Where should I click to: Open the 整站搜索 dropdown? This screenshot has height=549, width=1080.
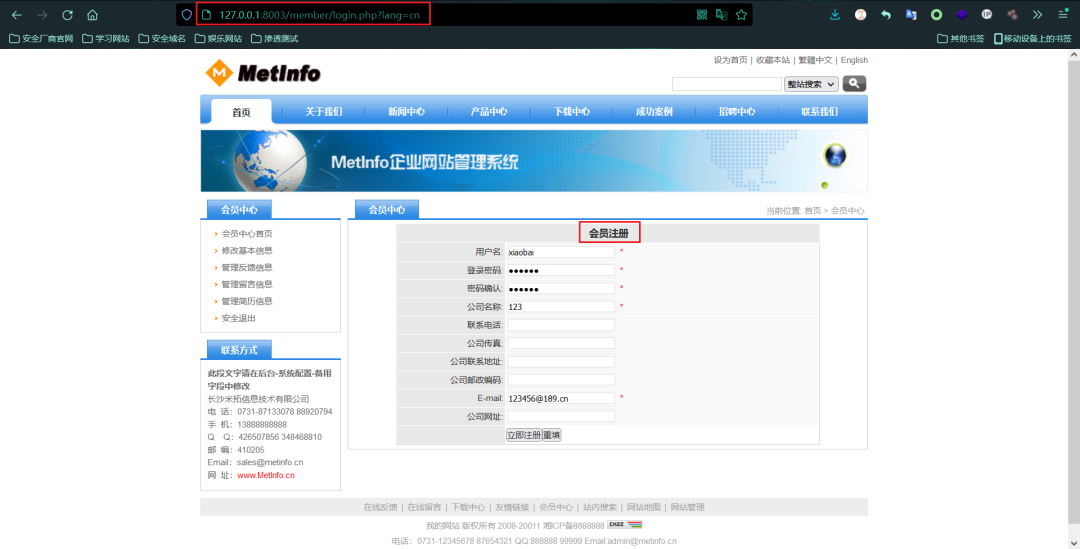(x=811, y=84)
